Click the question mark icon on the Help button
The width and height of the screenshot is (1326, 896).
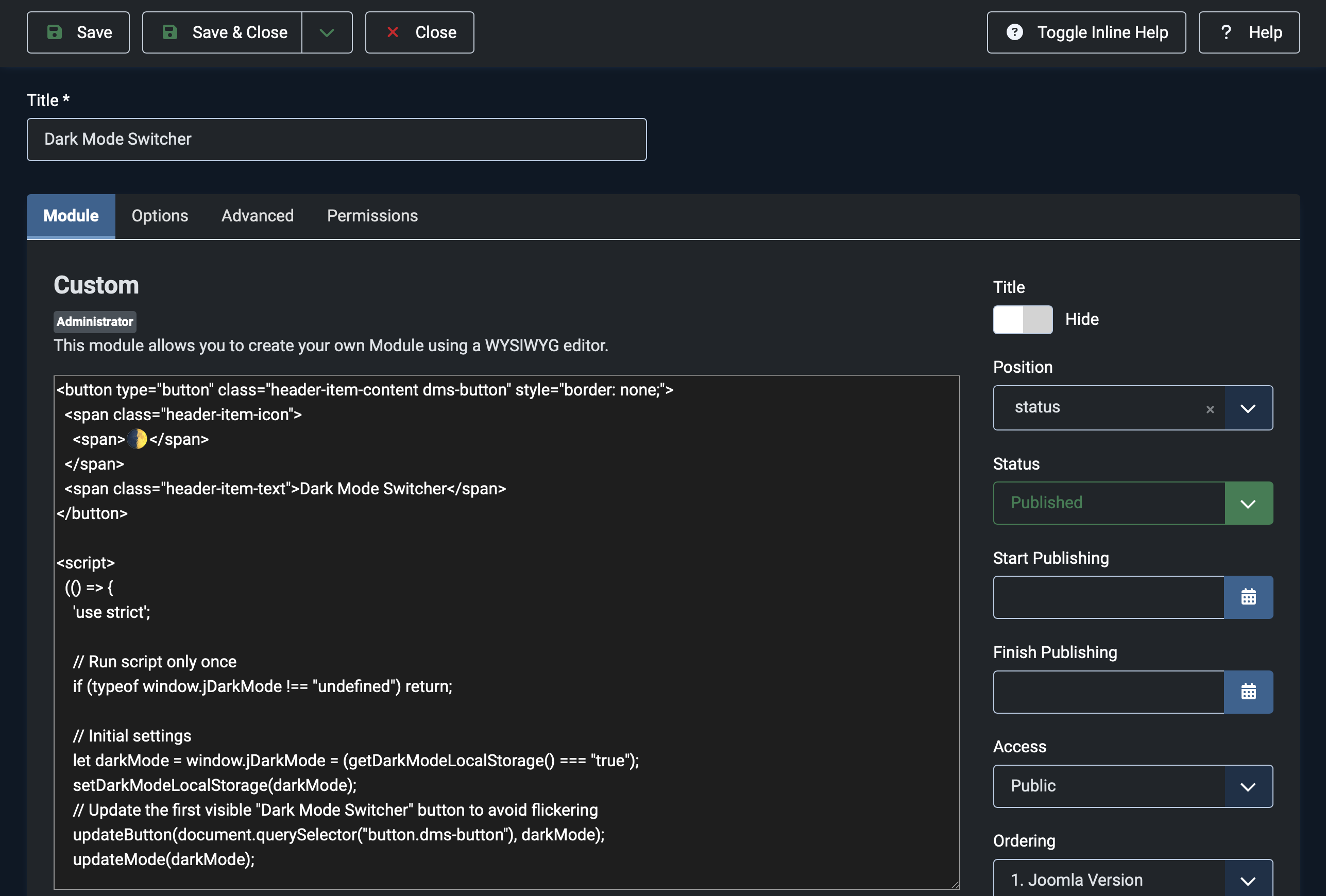click(x=1226, y=32)
